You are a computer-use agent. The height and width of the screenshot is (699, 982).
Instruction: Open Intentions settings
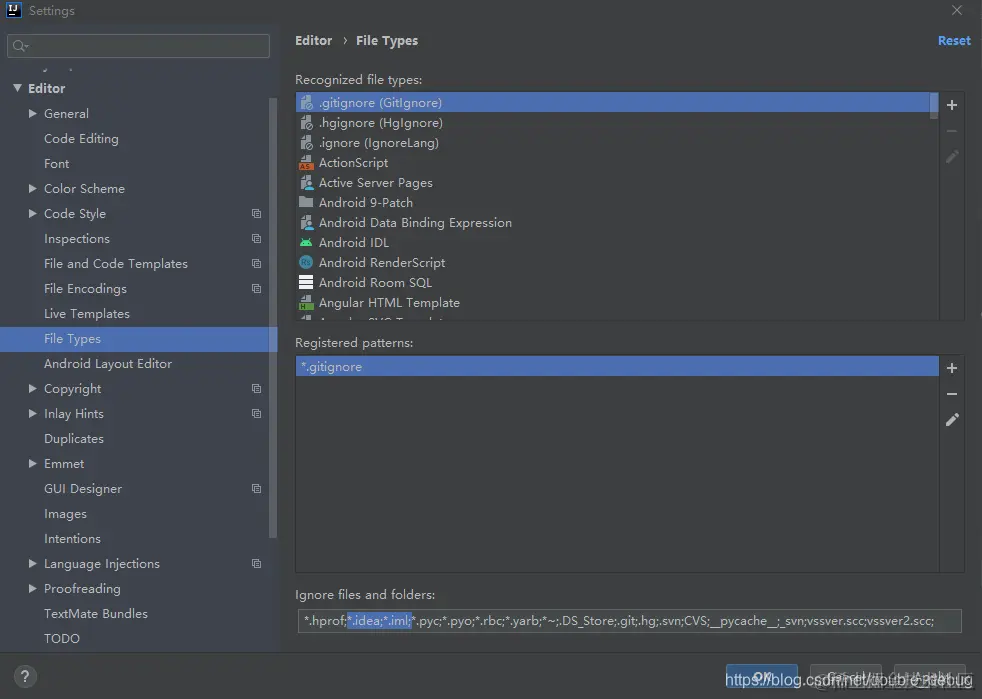(72, 539)
